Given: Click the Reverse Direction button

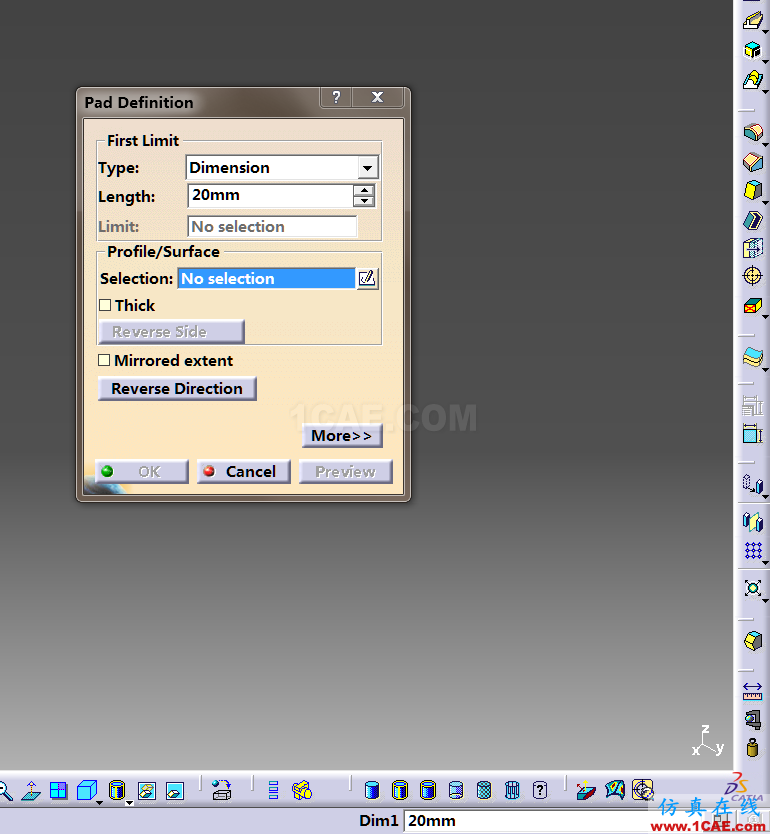Looking at the screenshot, I should click(x=177, y=389).
